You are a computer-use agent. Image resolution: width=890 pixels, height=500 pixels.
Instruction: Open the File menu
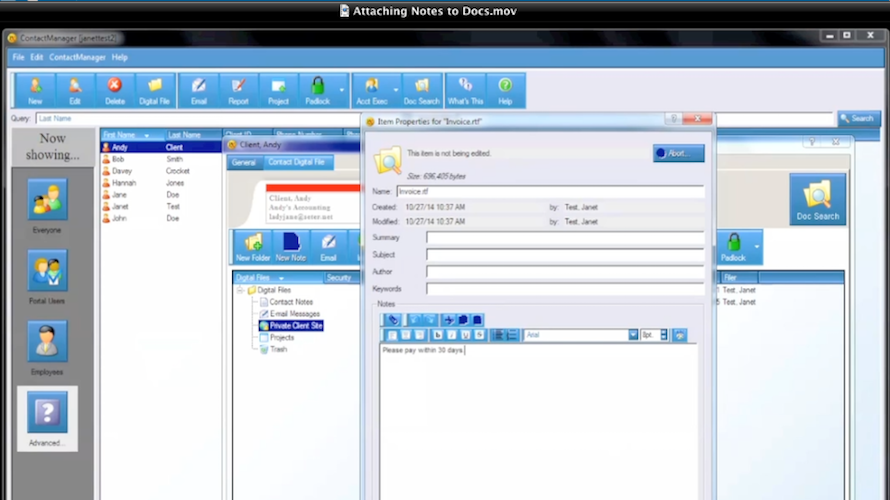18,57
